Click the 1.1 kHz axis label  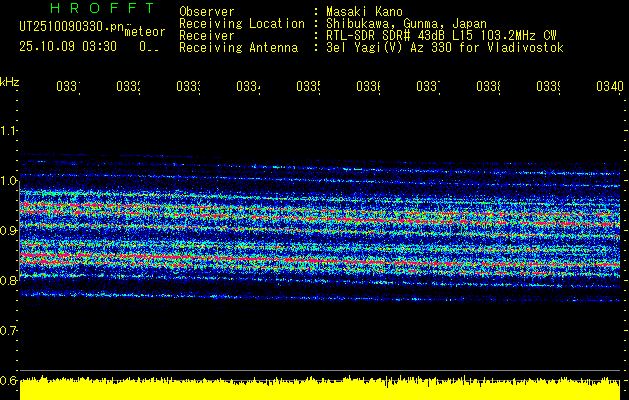coord(8,131)
